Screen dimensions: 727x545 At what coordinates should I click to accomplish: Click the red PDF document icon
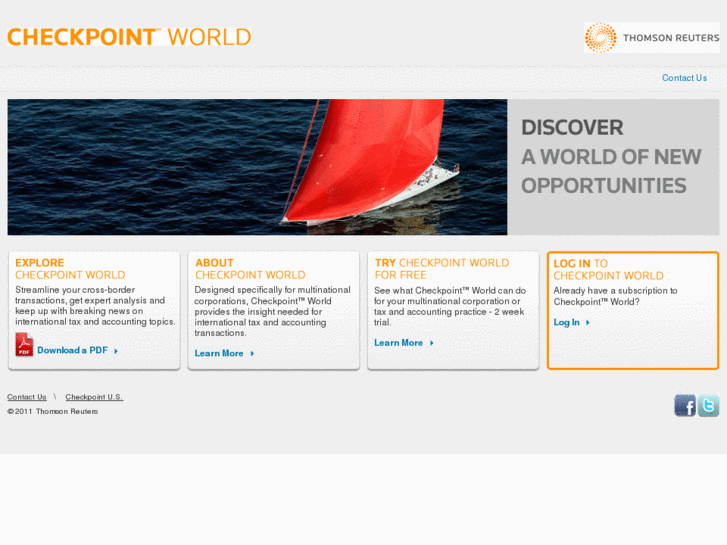coord(24,345)
